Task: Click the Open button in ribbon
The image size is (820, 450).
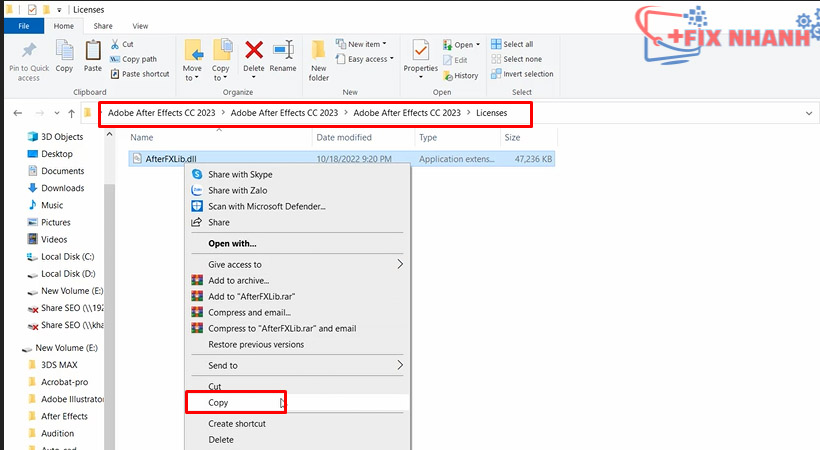Action: click(461, 45)
